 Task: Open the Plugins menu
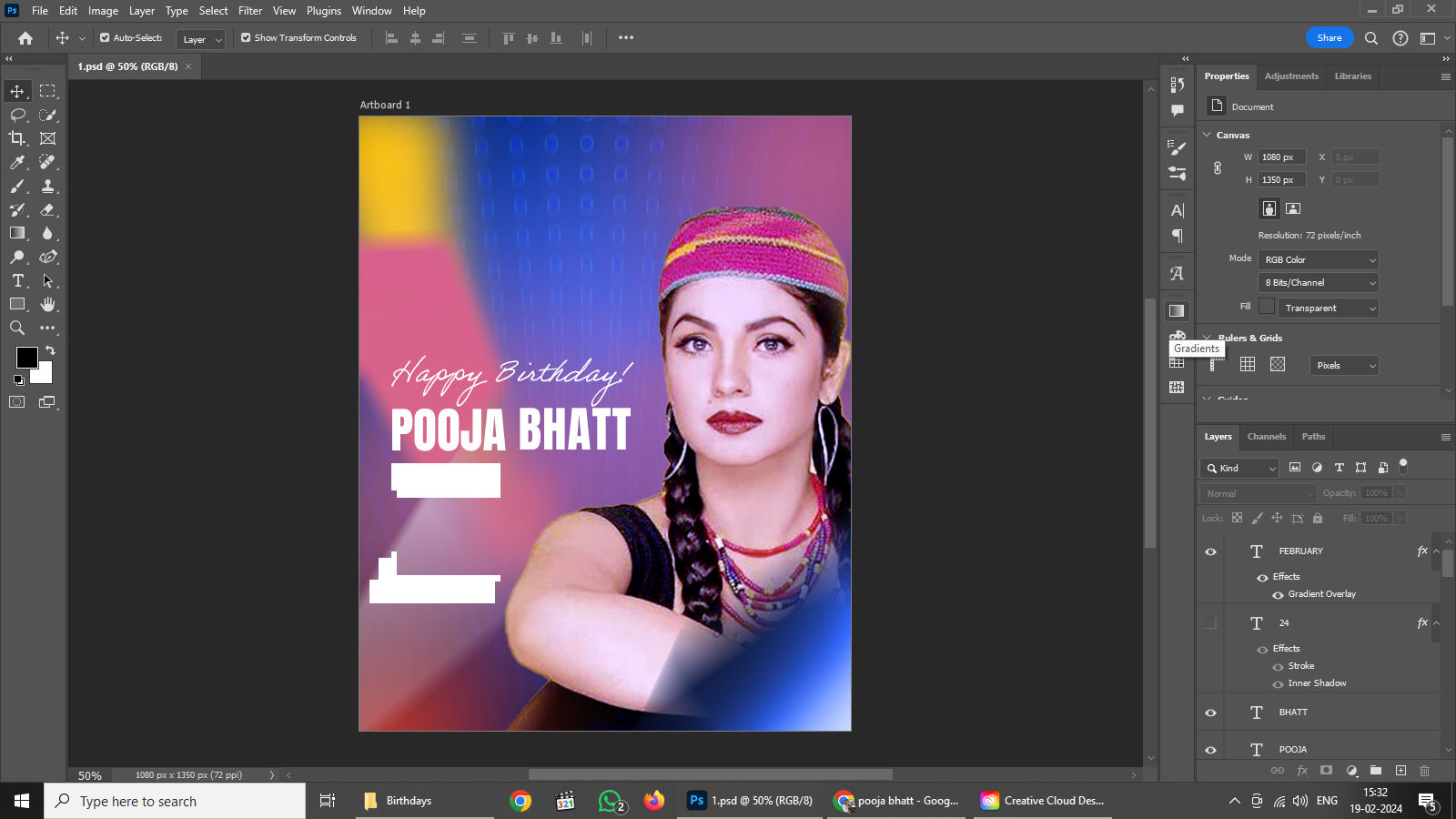pos(324,11)
